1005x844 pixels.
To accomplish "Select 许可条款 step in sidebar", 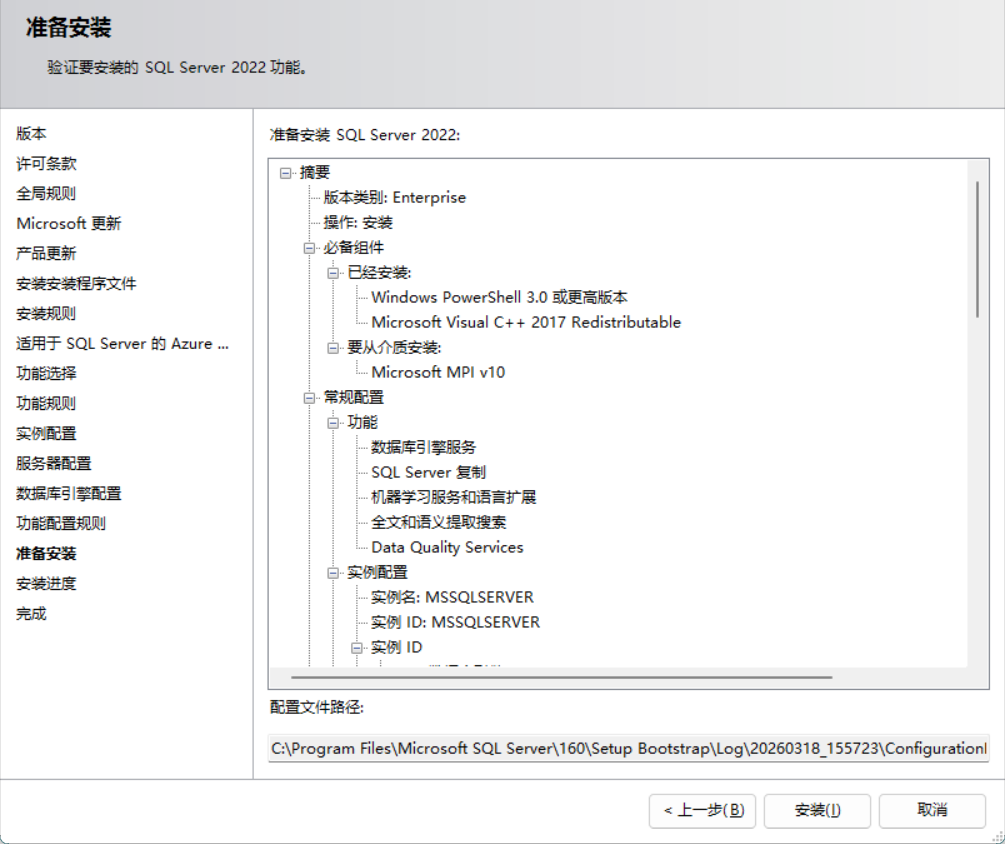I will pos(46,163).
